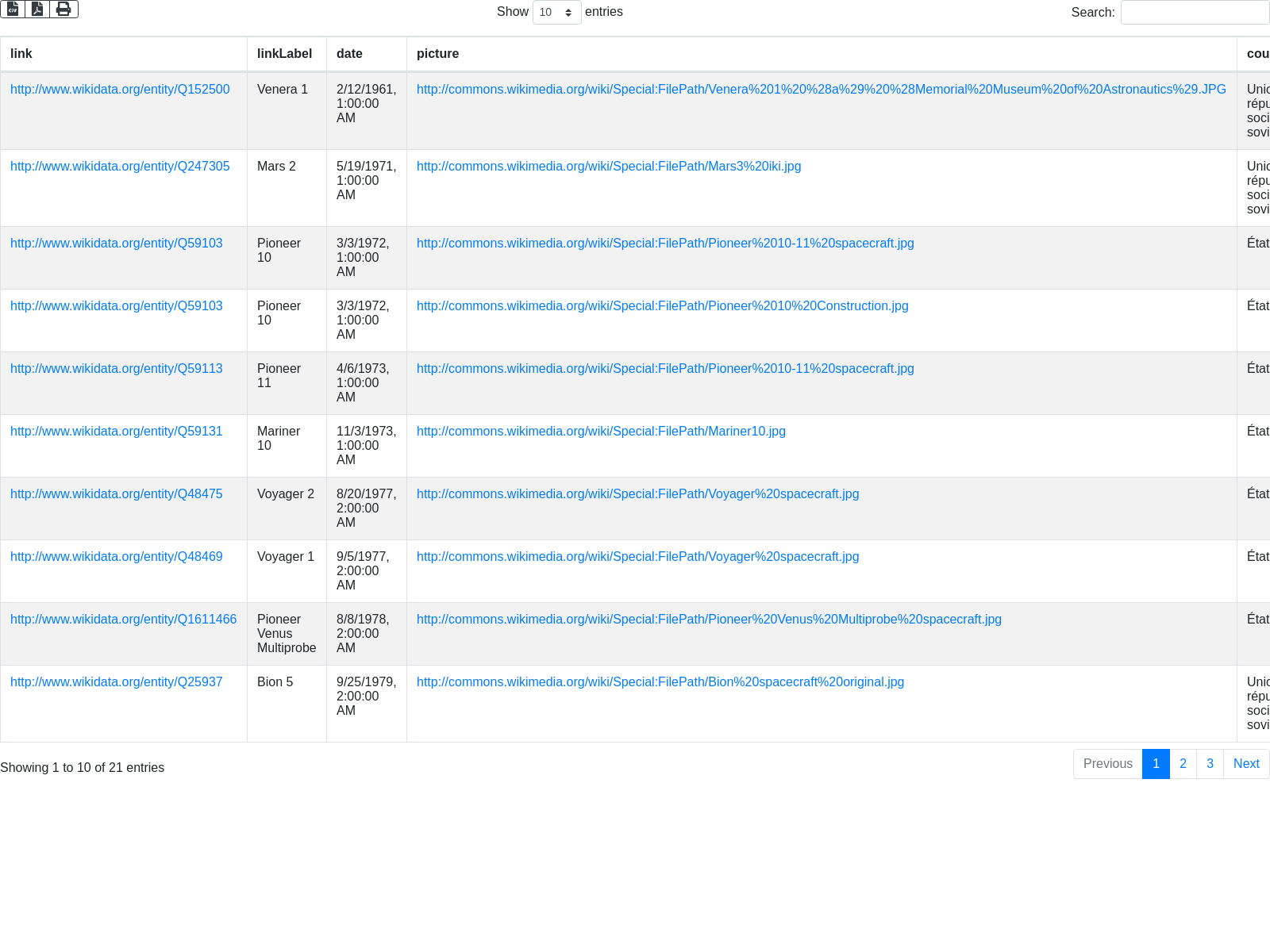1270x952 pixels.
Task: Open the Show entries count dropdown
Action: pos(556,12)
